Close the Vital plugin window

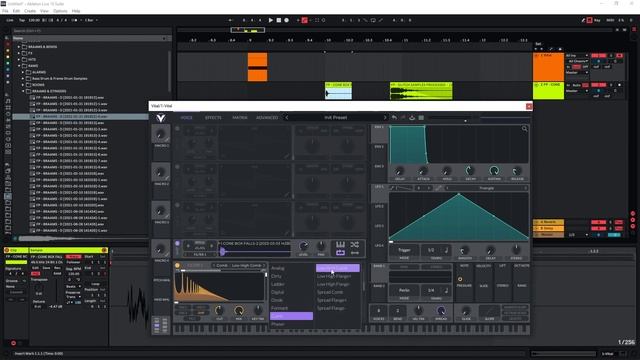pyautogui.click(x=529, y=106)
